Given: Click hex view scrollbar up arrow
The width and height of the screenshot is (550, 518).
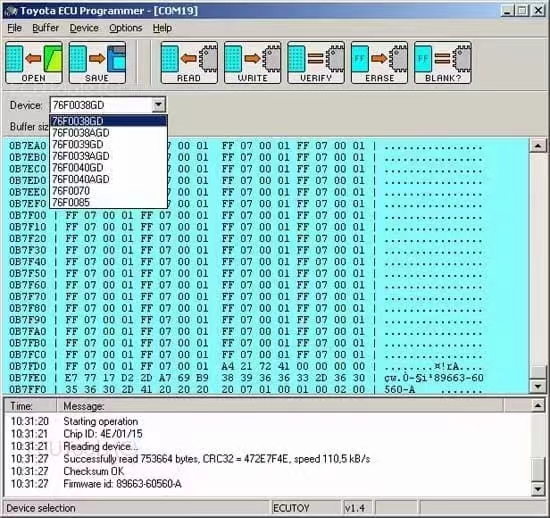Looking at the screenshot, I should [x=537, y=146].
